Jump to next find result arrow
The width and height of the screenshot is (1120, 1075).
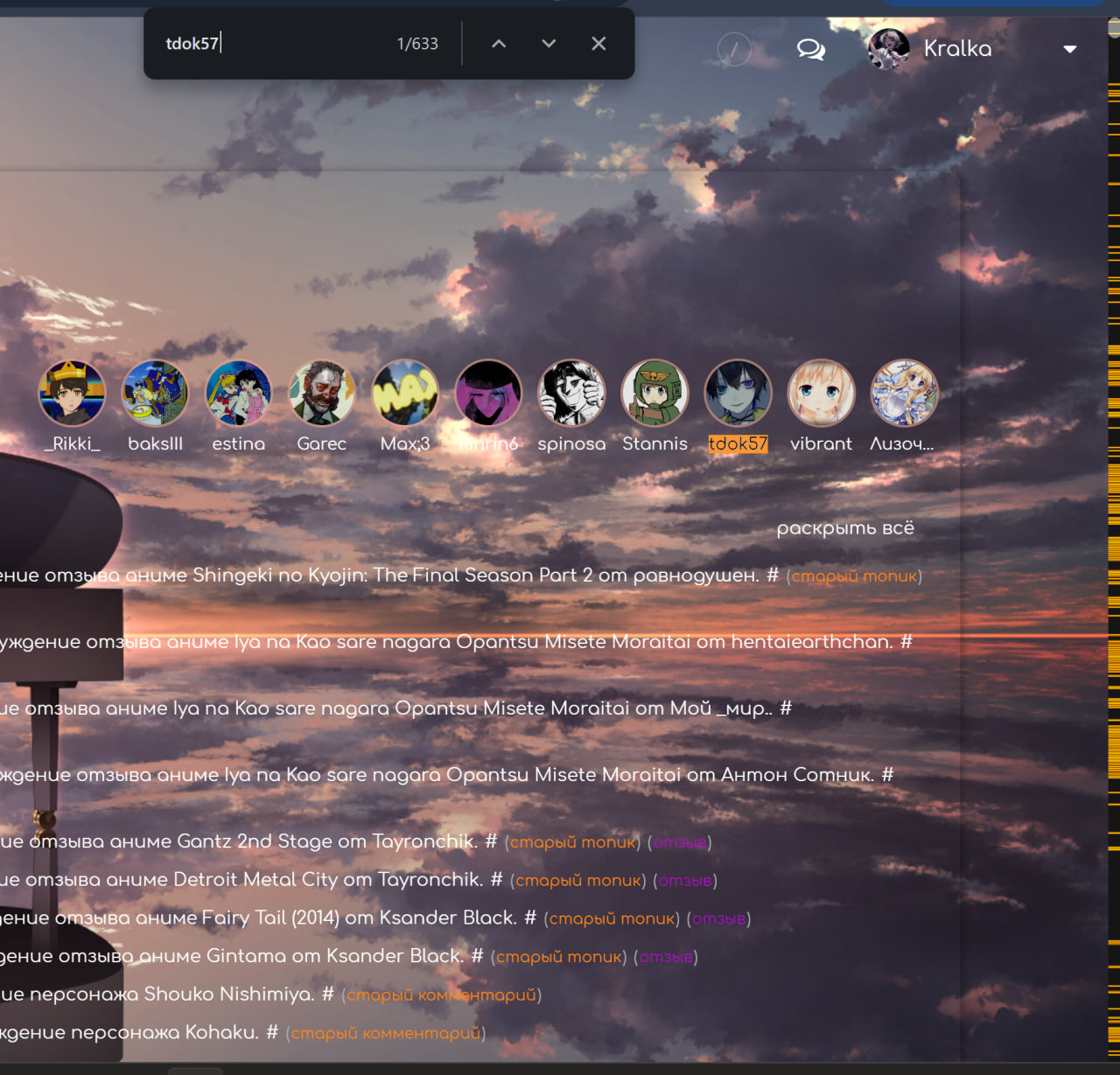click(x=549, y=44)
